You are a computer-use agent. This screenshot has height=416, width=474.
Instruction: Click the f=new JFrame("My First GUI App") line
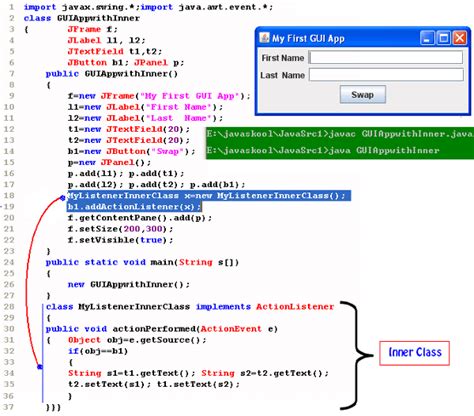159,96
